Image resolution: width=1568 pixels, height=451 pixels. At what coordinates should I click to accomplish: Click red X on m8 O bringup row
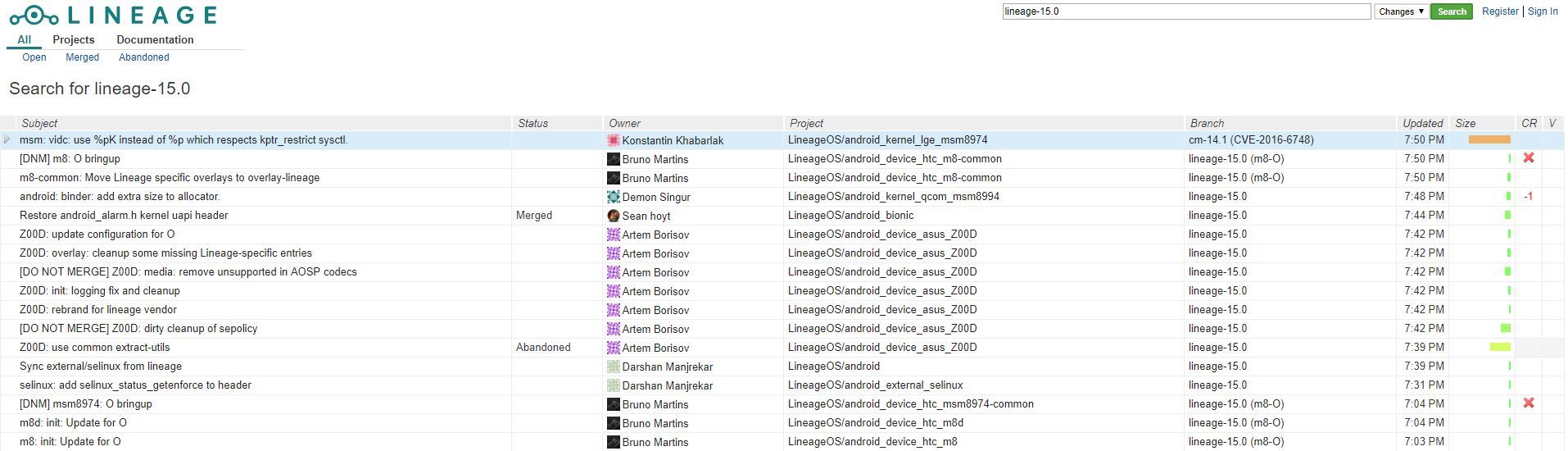[x=1528, y=158]
